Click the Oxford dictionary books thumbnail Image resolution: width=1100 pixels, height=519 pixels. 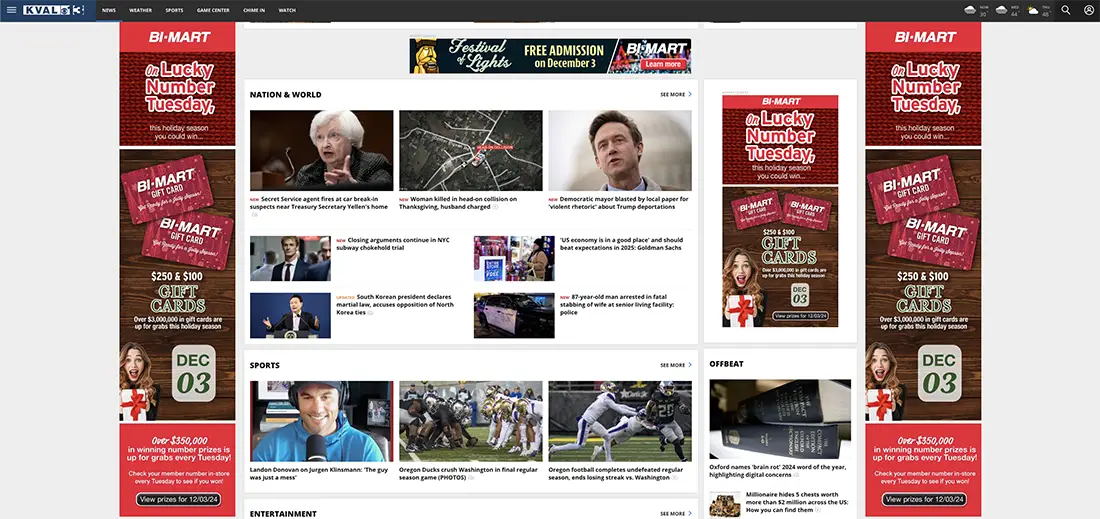(x=780, y=419)
